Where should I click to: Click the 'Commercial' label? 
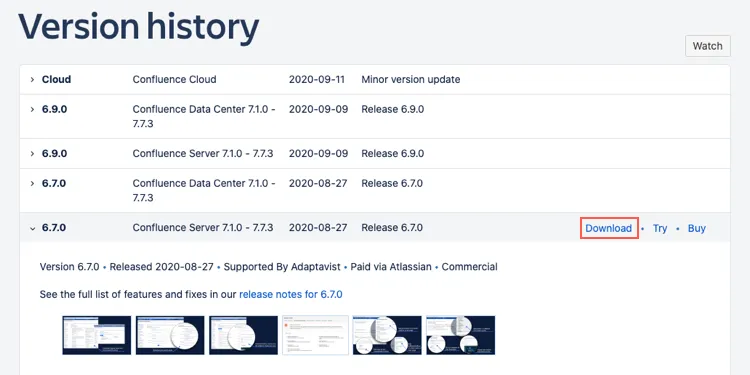469,266
